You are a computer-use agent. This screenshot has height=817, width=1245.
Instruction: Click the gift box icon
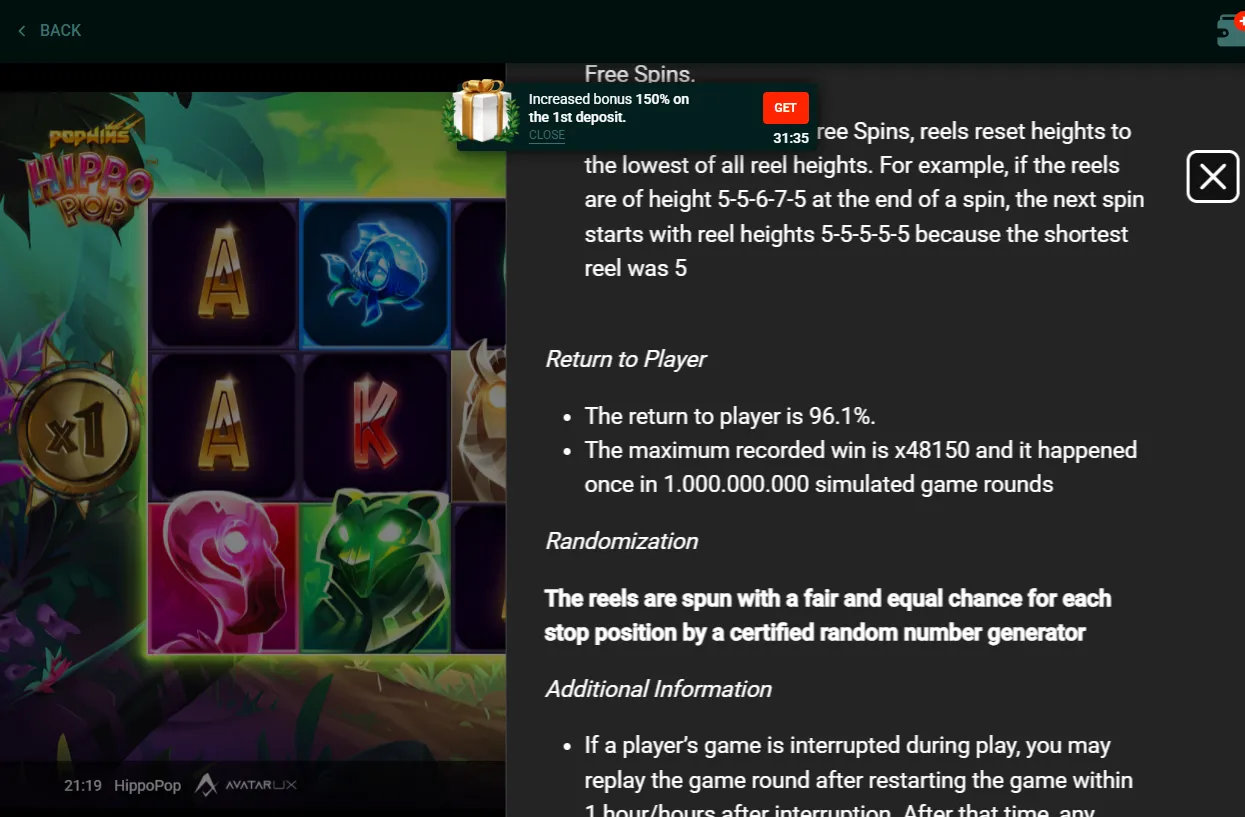click(x=481, y=111)
